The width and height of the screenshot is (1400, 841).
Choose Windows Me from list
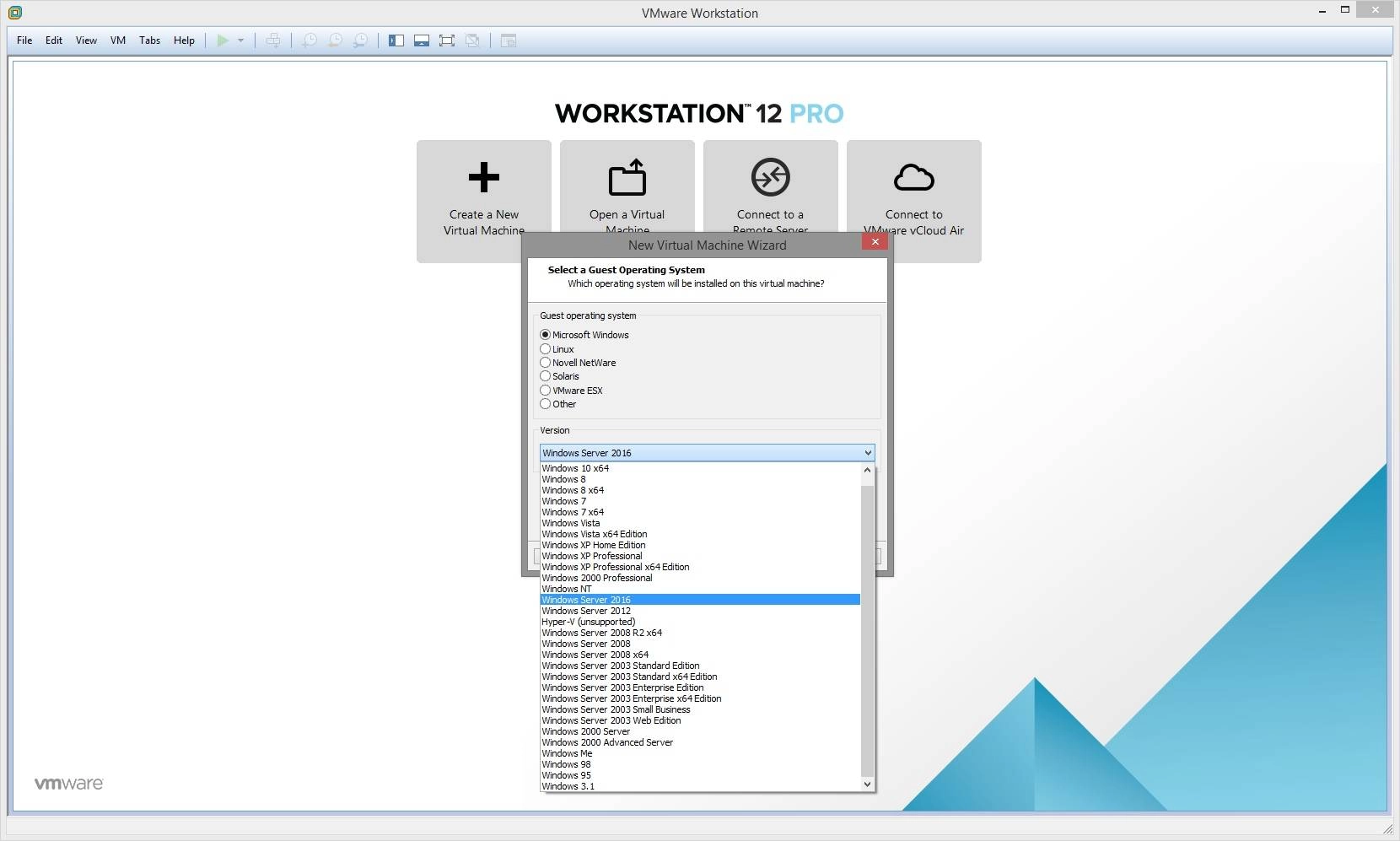click(700, 753)
